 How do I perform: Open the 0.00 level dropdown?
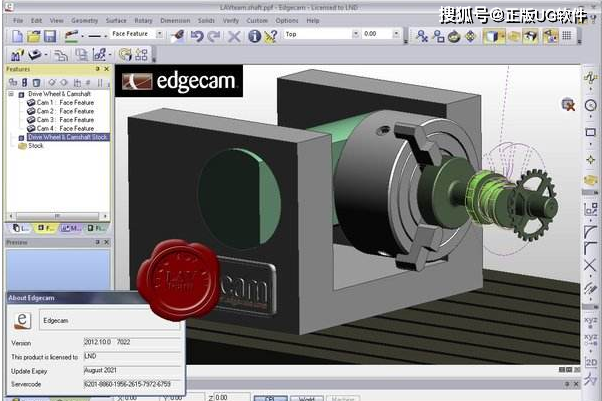click(x=396, y=34)
